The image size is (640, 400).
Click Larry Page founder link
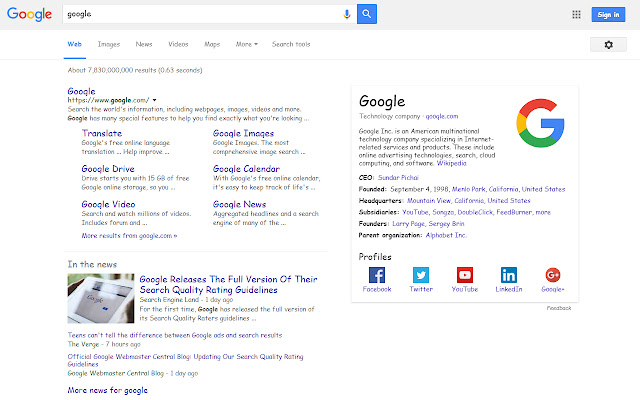[409, 223]
